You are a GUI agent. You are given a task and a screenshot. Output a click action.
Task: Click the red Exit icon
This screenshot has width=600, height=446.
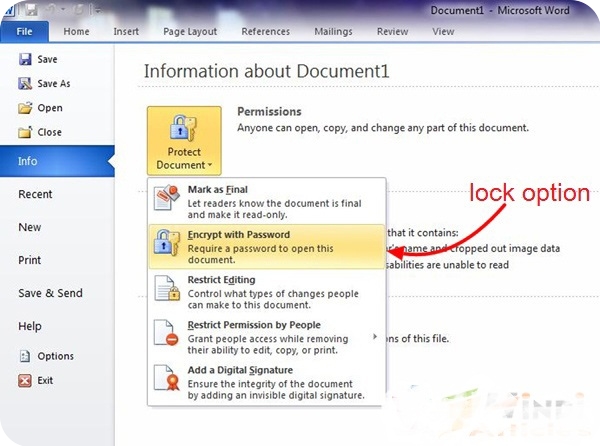click(x=25, y=381)
